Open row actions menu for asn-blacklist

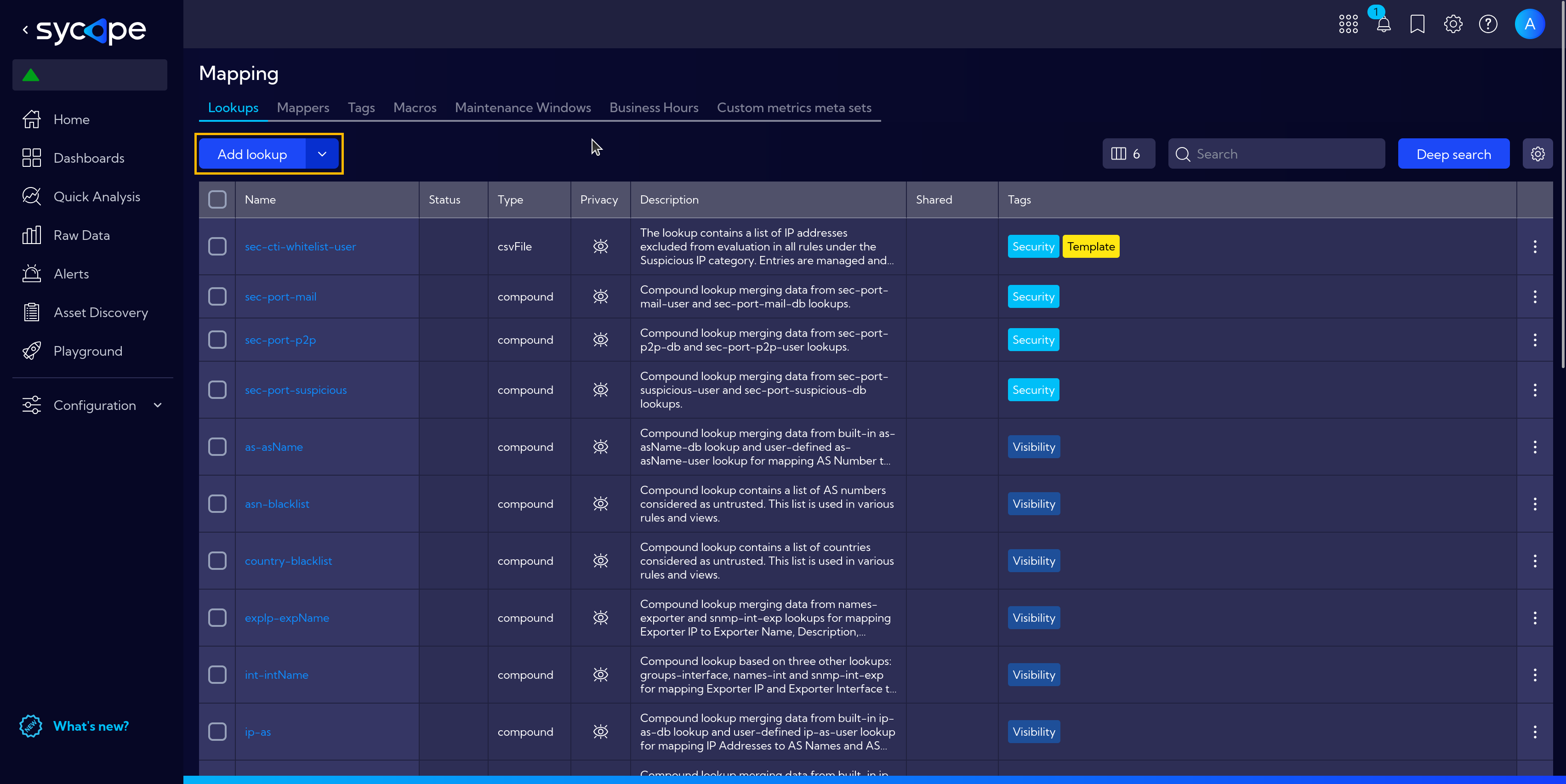(x=1534, y=504)
